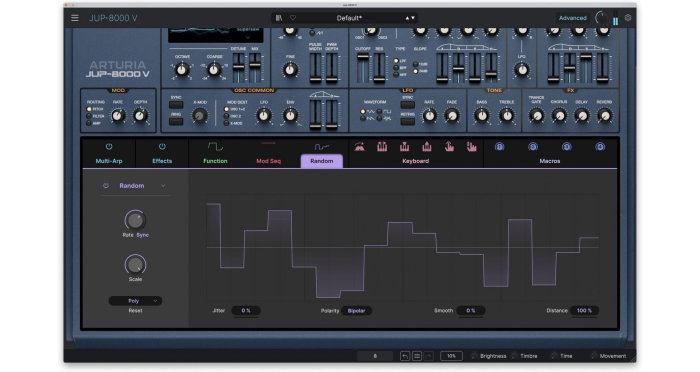Click the redo arrow in bottom bar
This screenshot has width=700, height=372.
click(x=429, y=356)
